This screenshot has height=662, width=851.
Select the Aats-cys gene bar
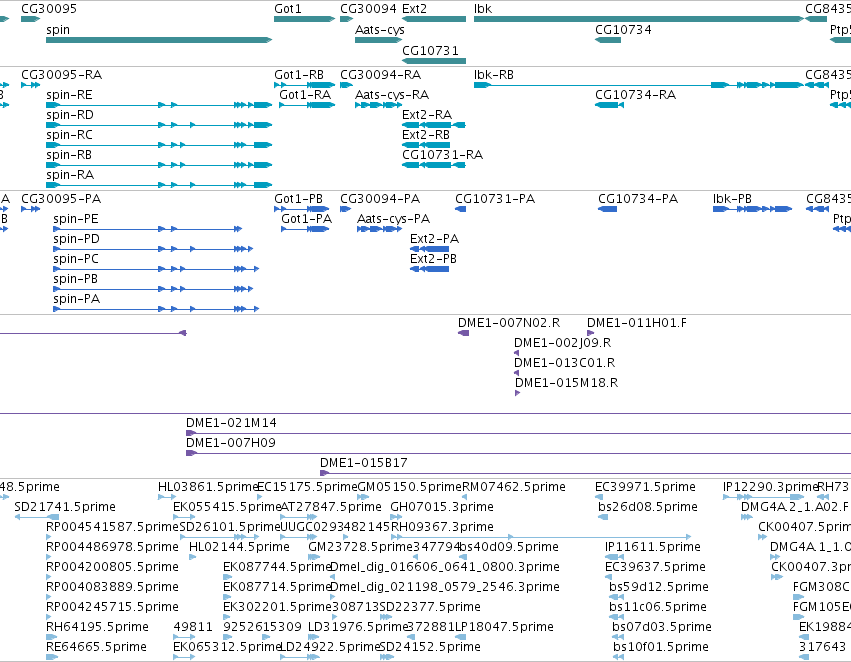click(378, 40)
